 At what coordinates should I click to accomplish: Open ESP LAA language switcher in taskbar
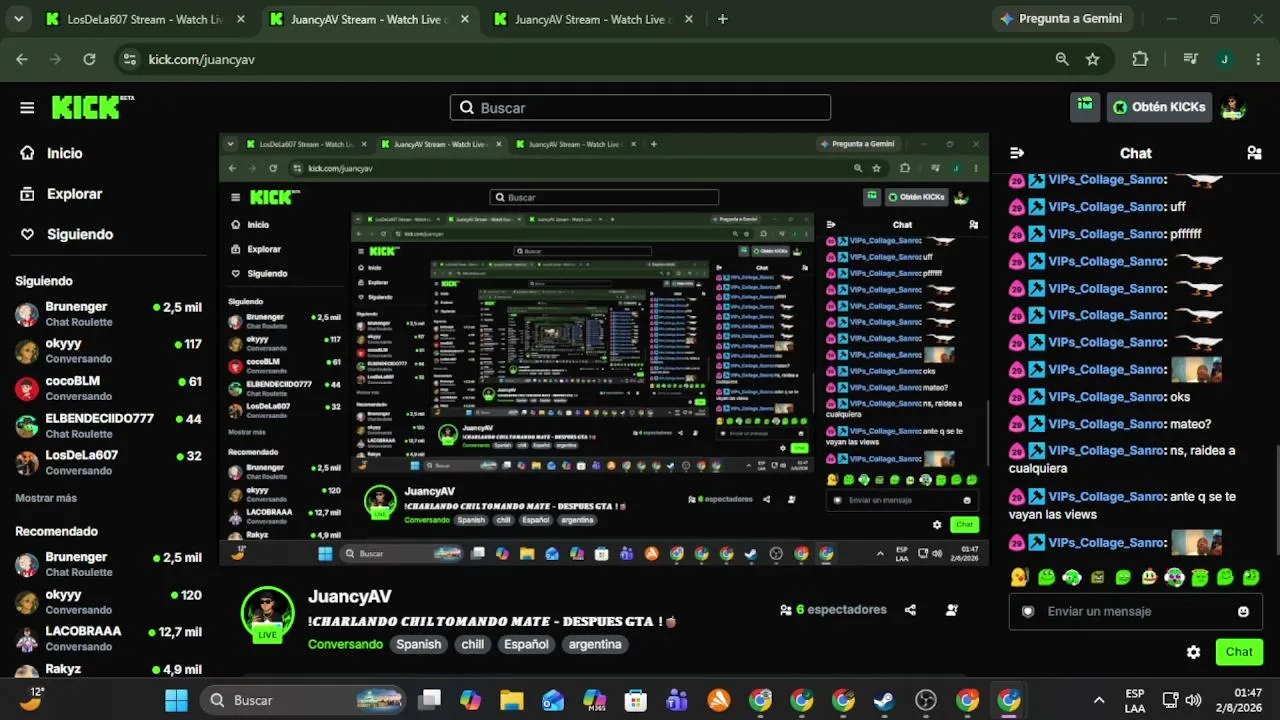click(1135, 700)
